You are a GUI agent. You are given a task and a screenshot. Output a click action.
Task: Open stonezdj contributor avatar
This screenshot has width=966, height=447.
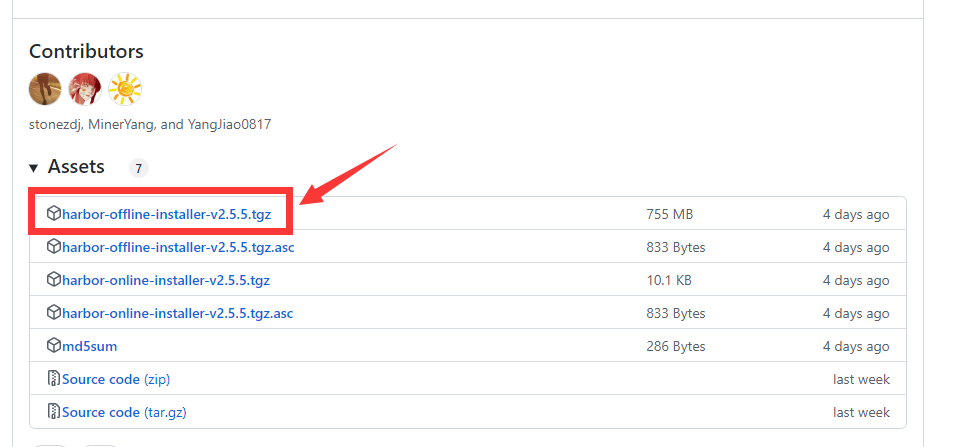pyautogui.click(x=45, y=89)
